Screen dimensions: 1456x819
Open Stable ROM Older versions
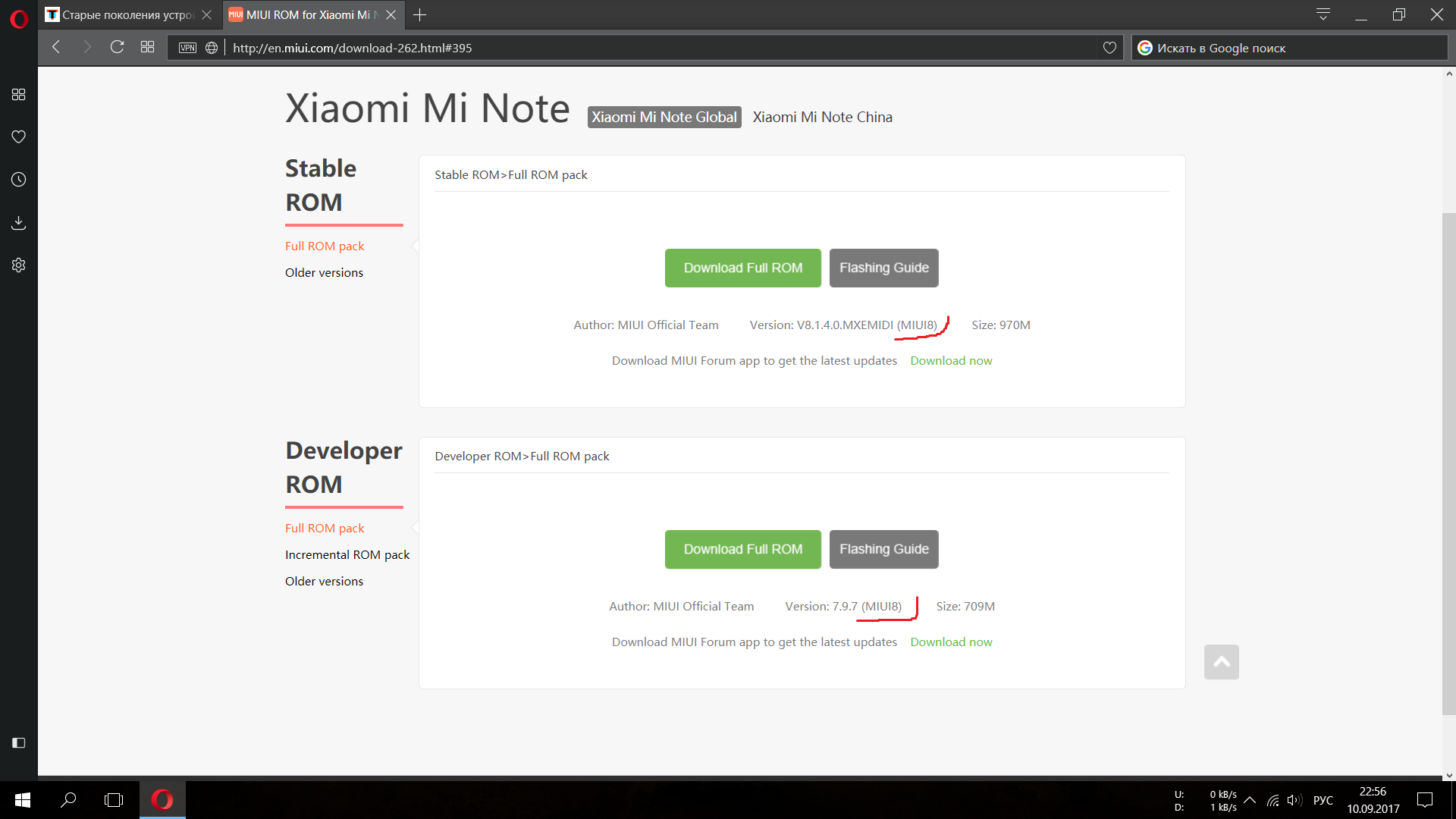pyautogui.click(x=324, y=272)
